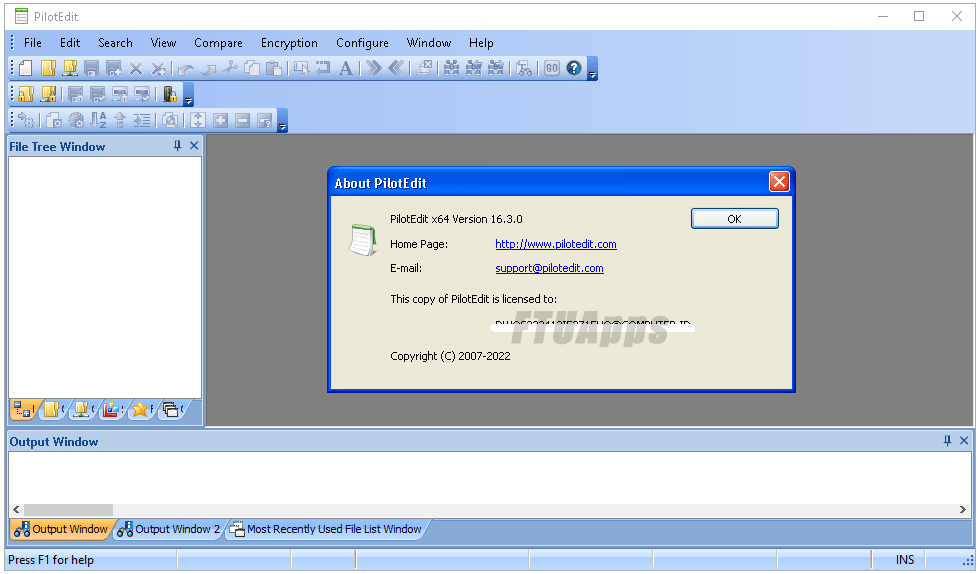Viewport: 978px width, 574px height.
Task: Click OK in About PilotEdit dialog
Action: point(734,219)
